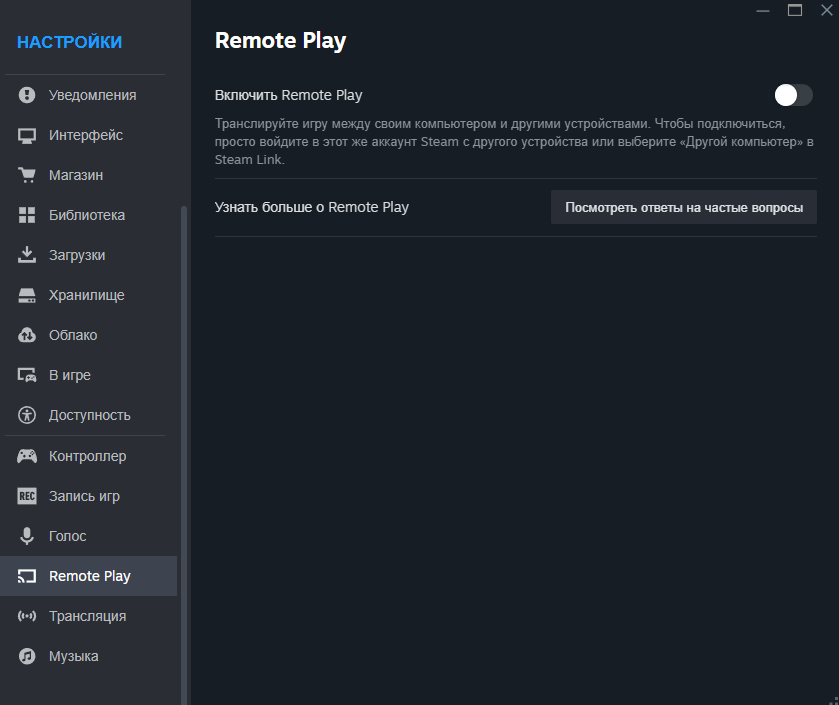Image resolution: width=839 pixels, height=705 pixels.
Task: Maximize the settings window
Action: click(x=795, y=10)
